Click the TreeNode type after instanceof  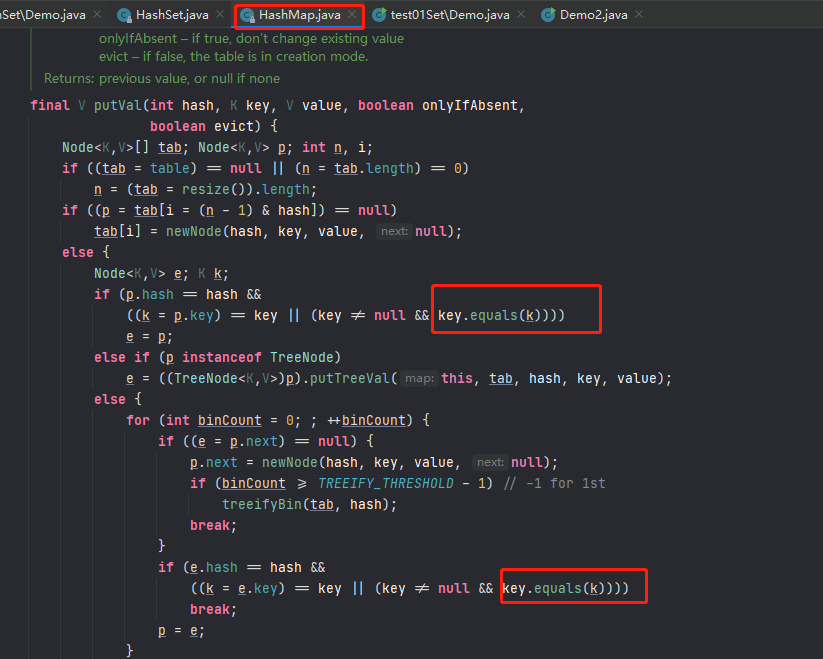[302, 357]
